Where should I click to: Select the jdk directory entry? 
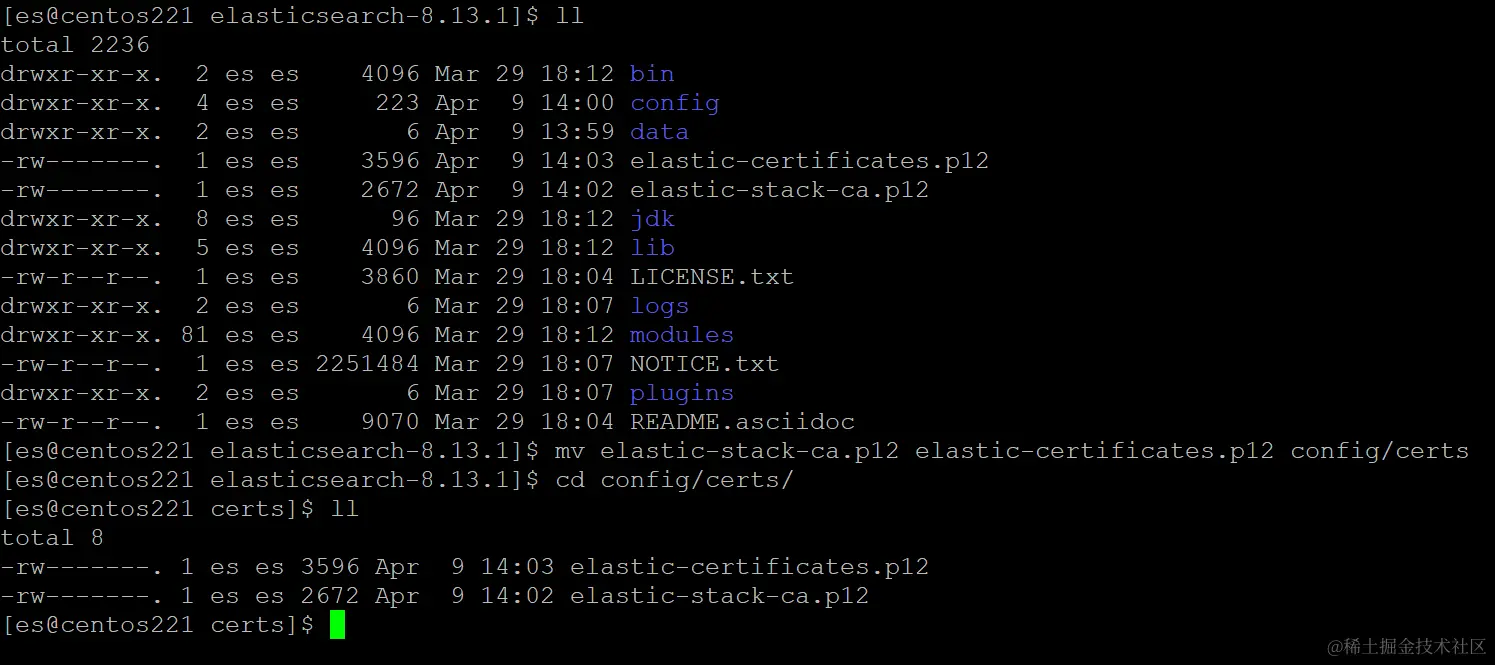[x=652, y=219]
